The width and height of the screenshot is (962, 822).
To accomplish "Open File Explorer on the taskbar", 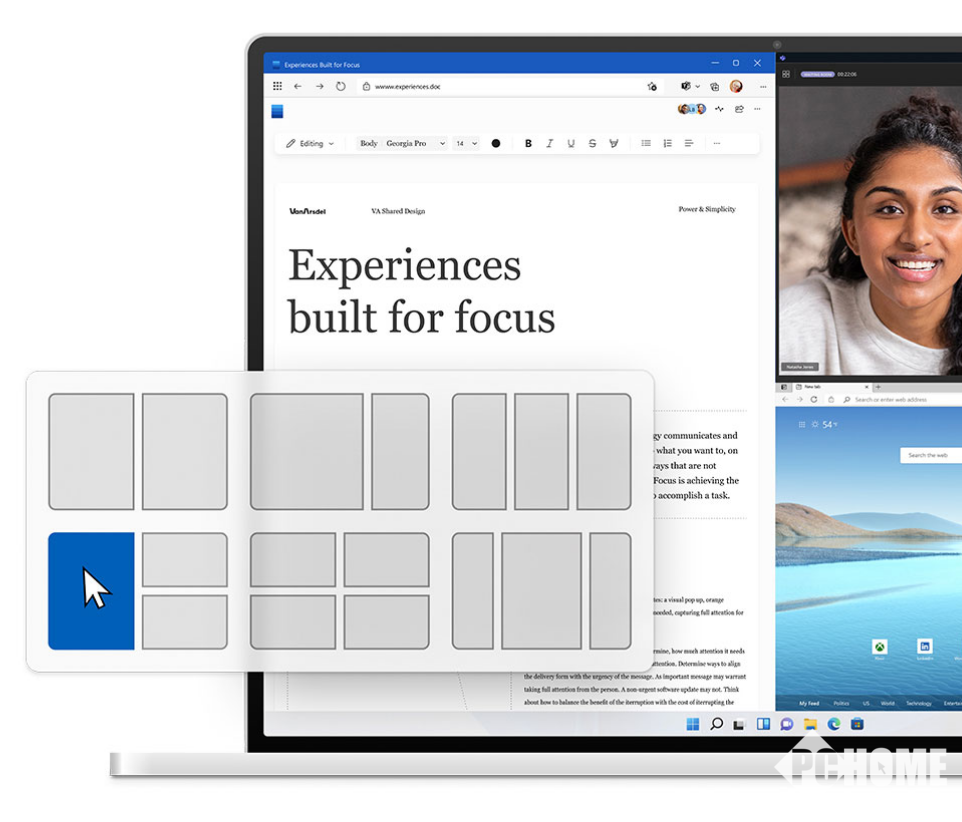I will click(x=810, y=724).
